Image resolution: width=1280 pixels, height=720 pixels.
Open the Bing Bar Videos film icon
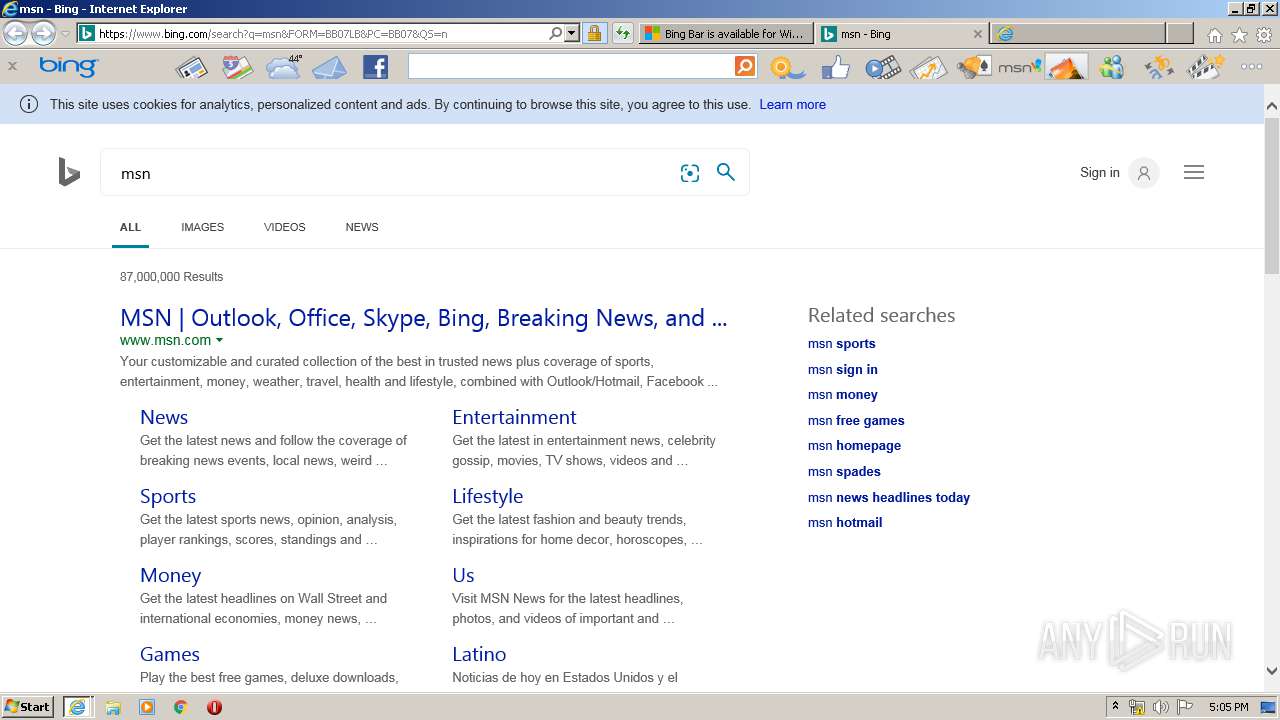coord(882,68)
